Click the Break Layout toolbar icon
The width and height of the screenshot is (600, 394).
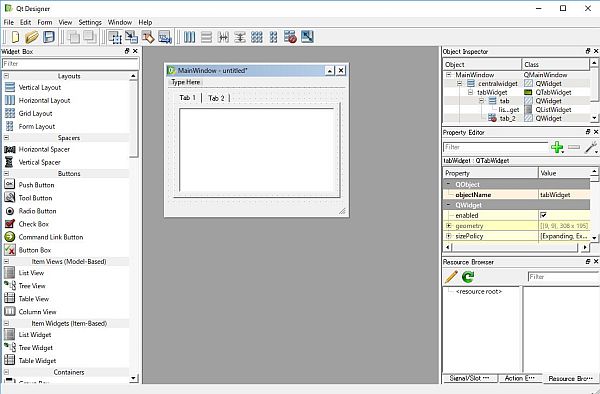(290, 37)
